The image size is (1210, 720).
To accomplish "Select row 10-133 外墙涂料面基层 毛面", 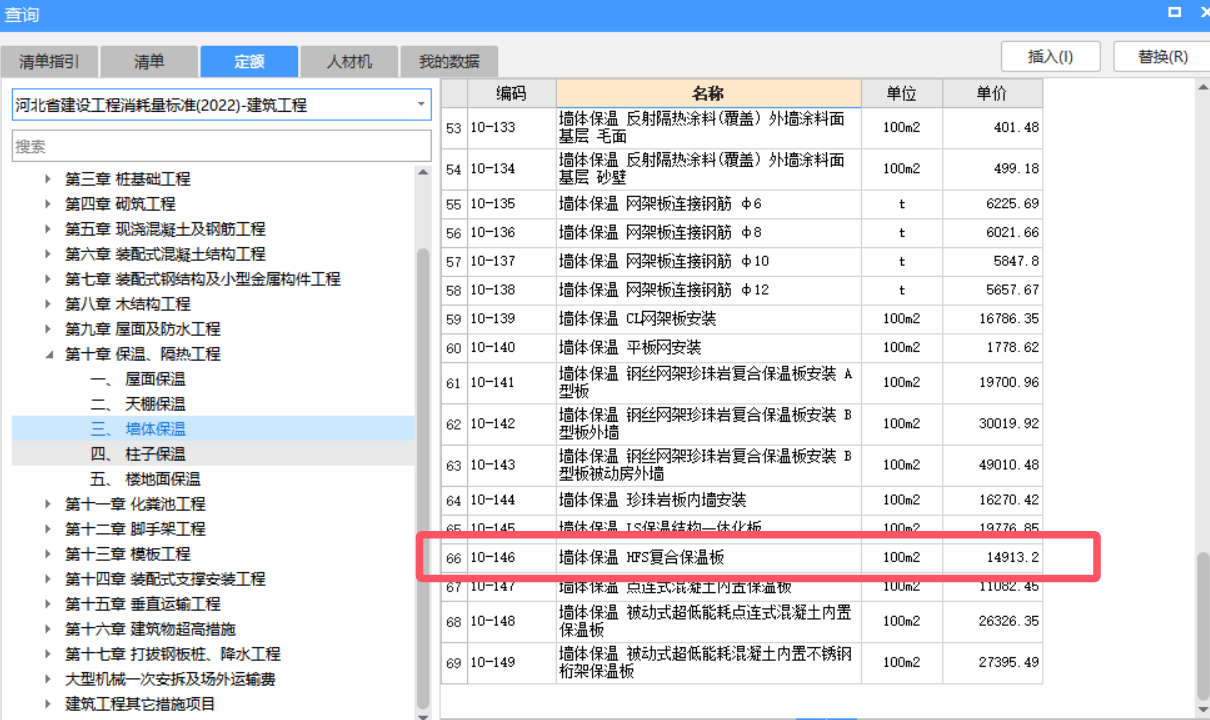I will [742, 128].
